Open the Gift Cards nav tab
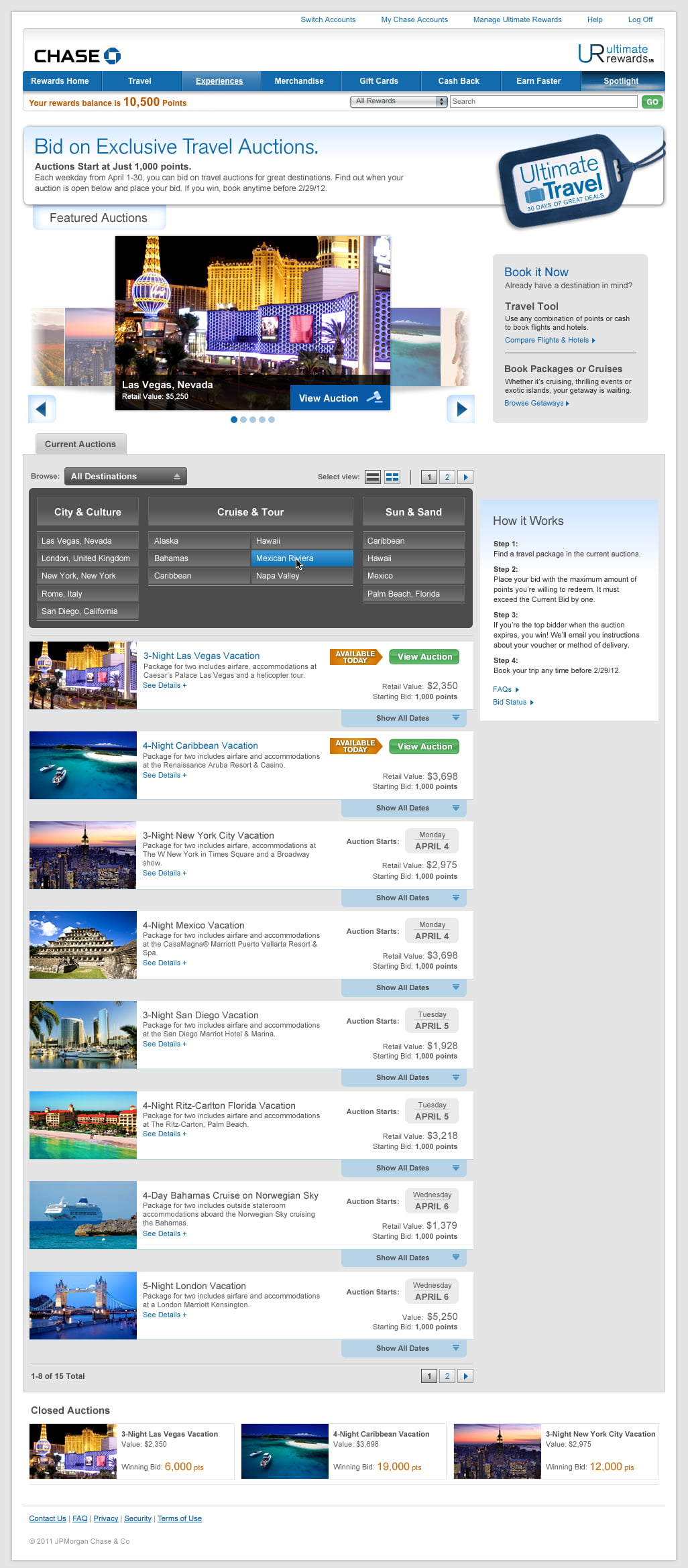This screenshot has height=1568, width=688. 381,81
